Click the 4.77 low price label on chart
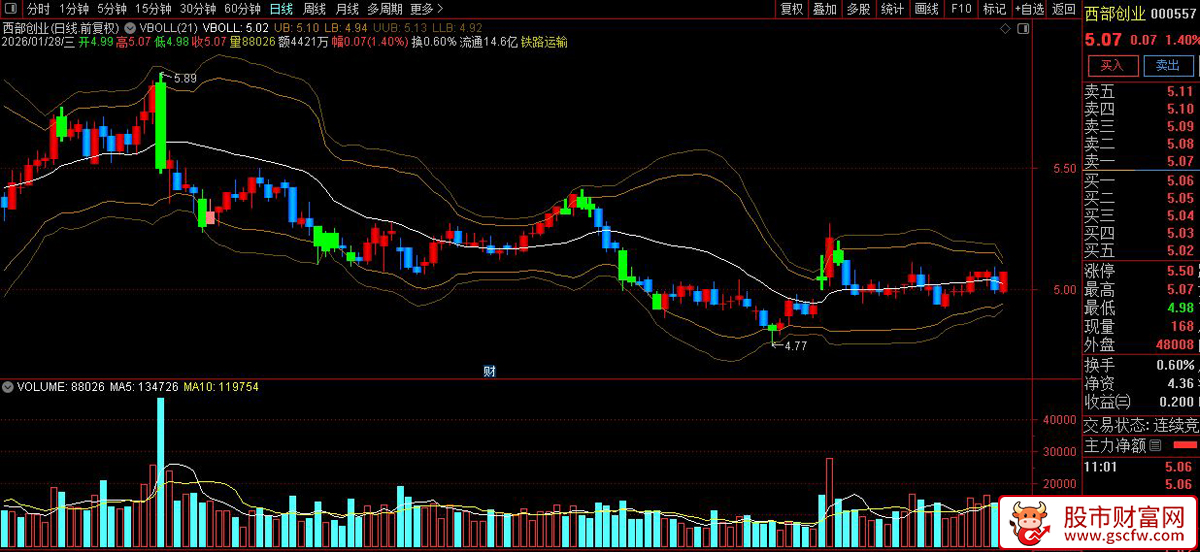 794,345
